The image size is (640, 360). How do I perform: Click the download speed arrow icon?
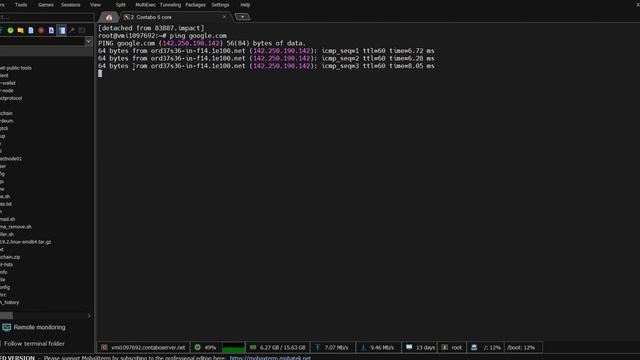(x=363, y=347)
